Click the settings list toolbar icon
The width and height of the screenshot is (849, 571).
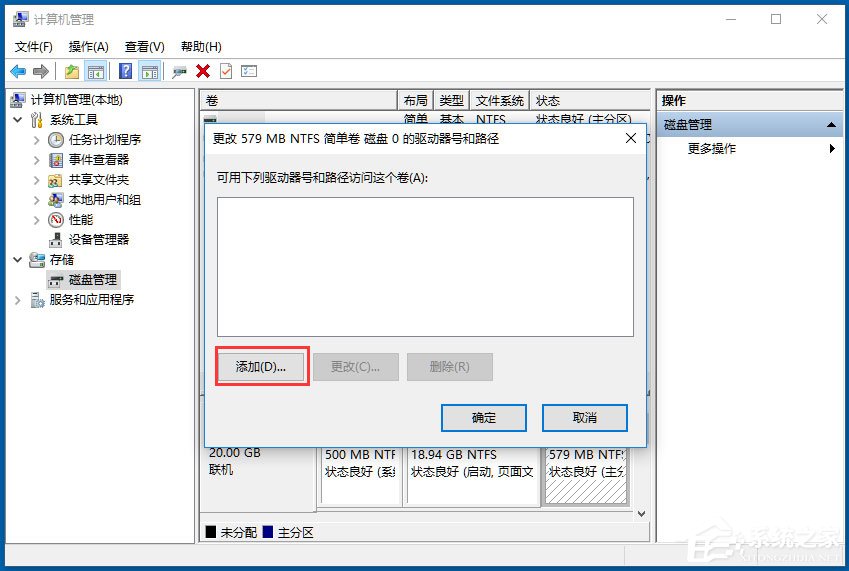pyautogui.click(x=249, y=71)
